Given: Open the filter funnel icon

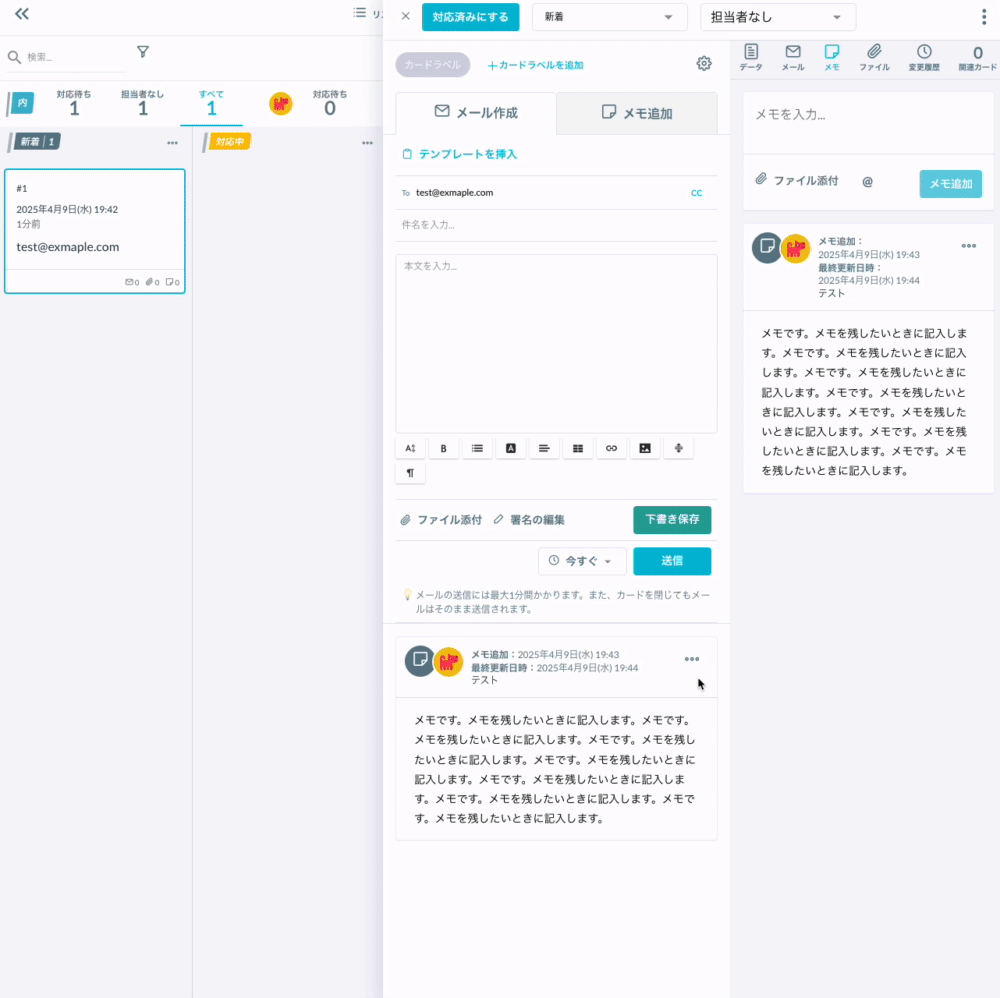Looking at the screenshot, I should tap(143, 52).
